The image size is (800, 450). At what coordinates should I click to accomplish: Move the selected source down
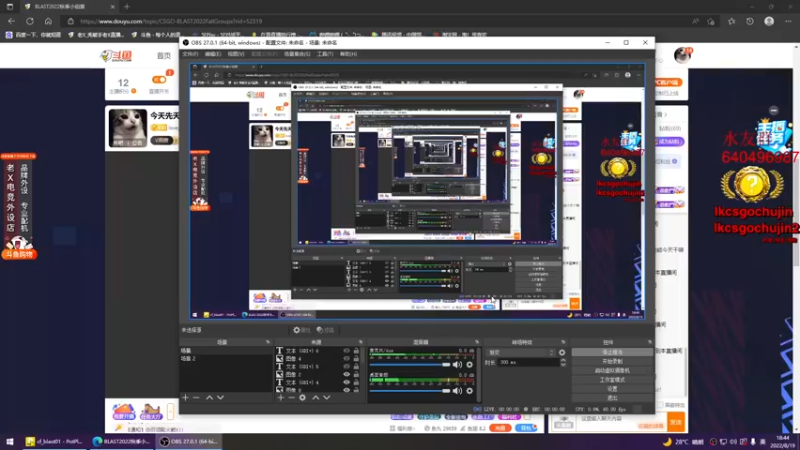point(327,397)
